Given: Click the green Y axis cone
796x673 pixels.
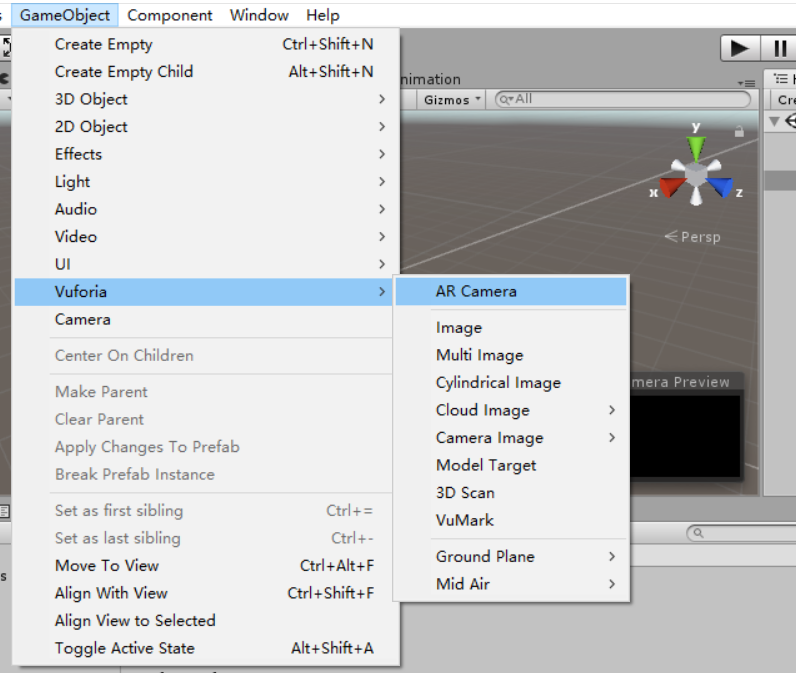Looking at the screenshot, I should click(696, 148).
